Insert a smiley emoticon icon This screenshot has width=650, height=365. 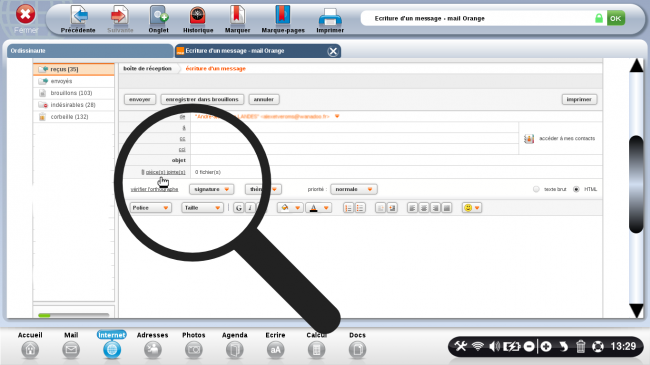click(471, 208)
